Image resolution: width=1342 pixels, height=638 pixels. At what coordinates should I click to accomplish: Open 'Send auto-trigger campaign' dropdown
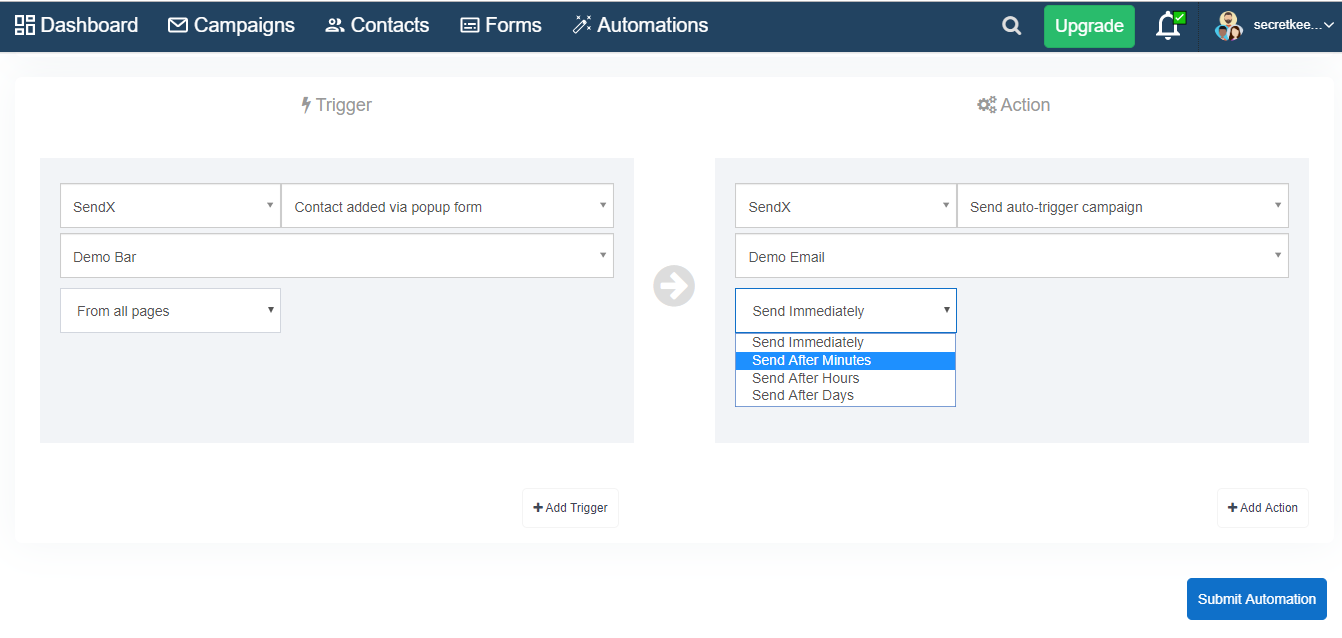(1123, 206)
